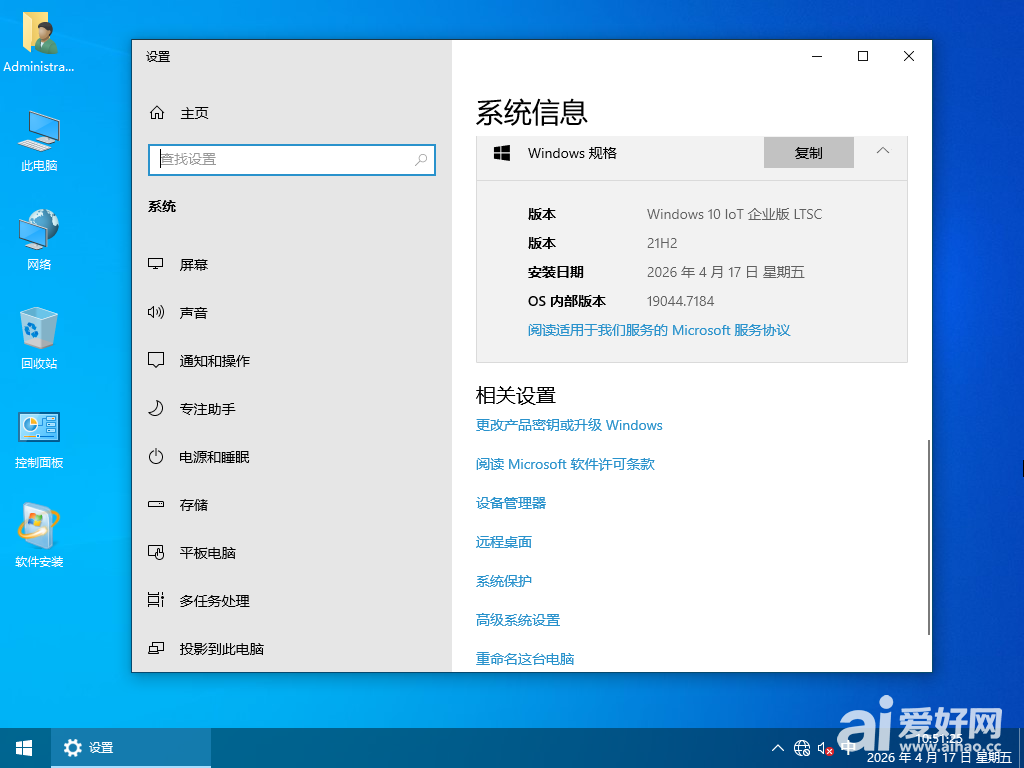
Task: Click the taskbar clock and date
Action: tap(939, 748)
